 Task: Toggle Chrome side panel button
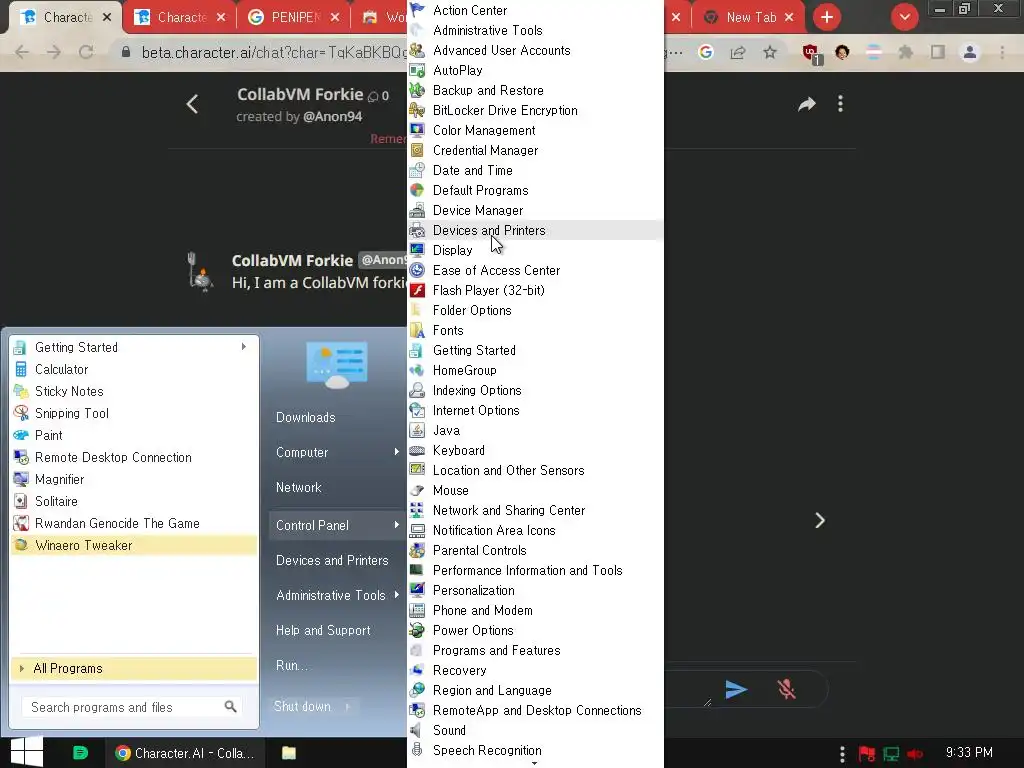938,52
